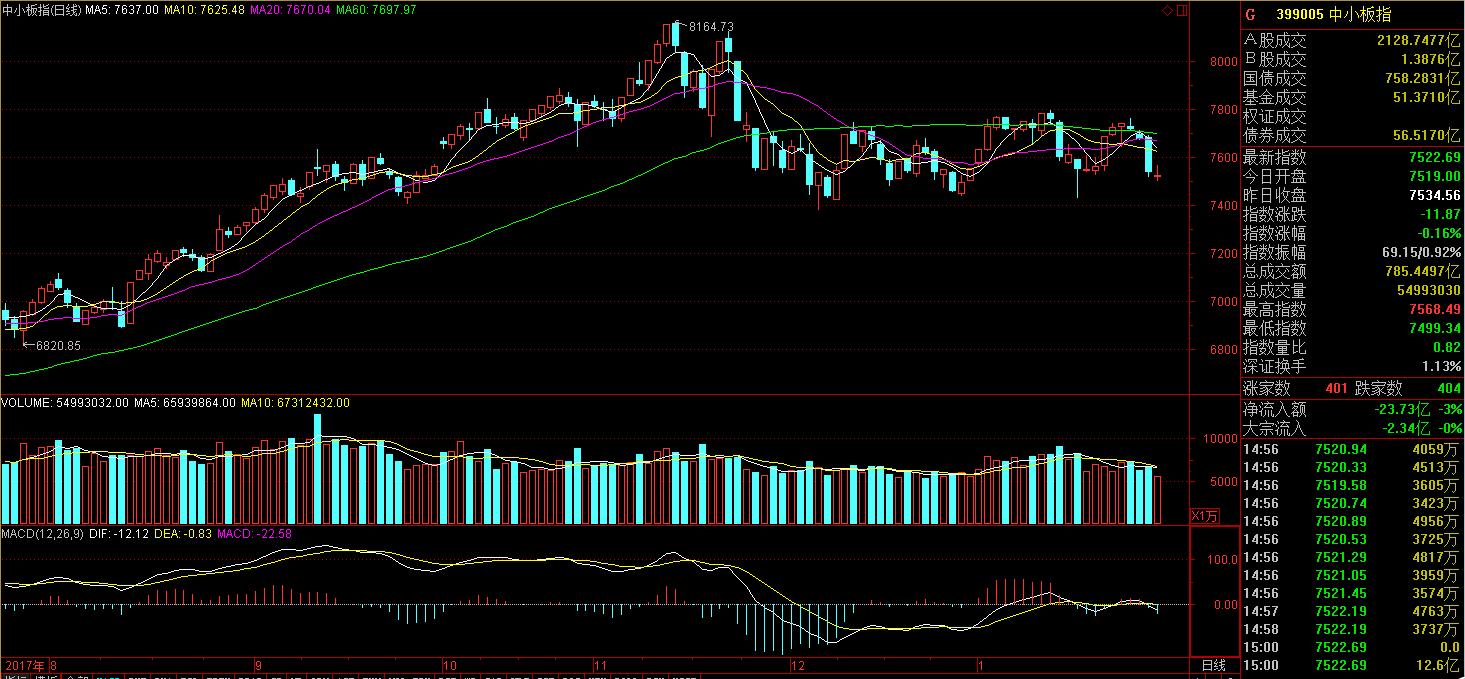Click the MACD(12,26,9) indicator title
The height and width of the screenshot is (679, 1465).
pyautogui.click(x=42, y=534)
